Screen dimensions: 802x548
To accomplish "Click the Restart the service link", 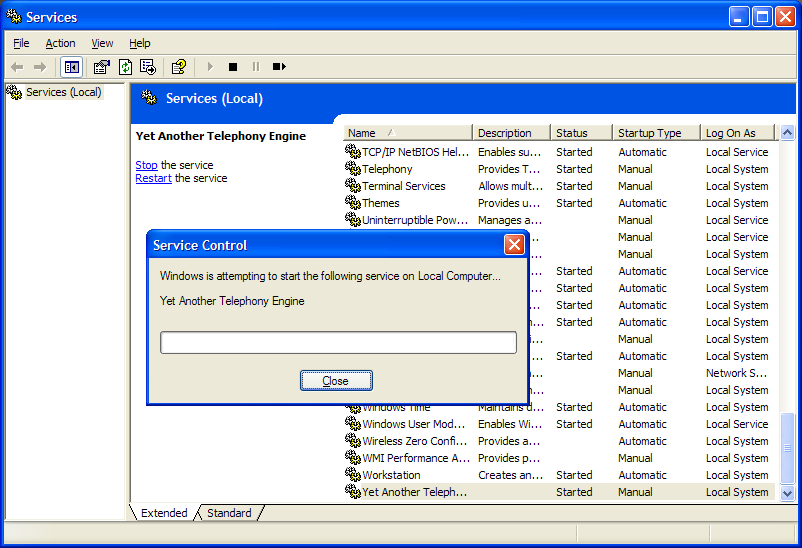I will tap(153, 178).
